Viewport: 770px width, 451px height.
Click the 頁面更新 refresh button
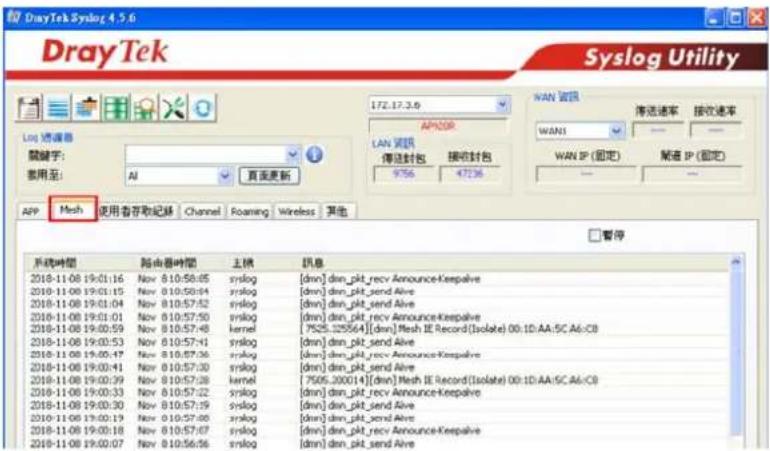[269, 176]
